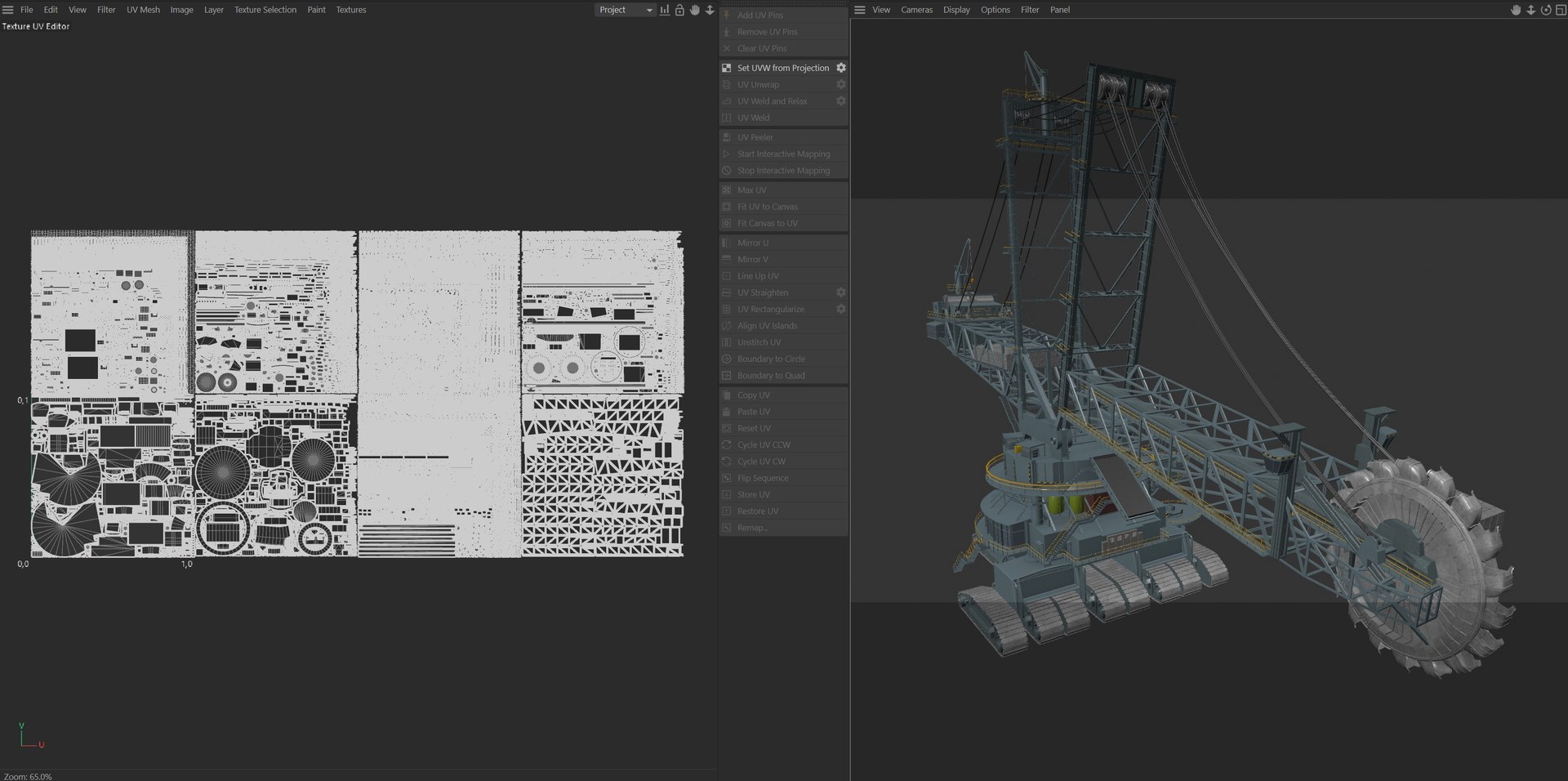Open the 3D viewport hamburger menu

tap(859, 10)
